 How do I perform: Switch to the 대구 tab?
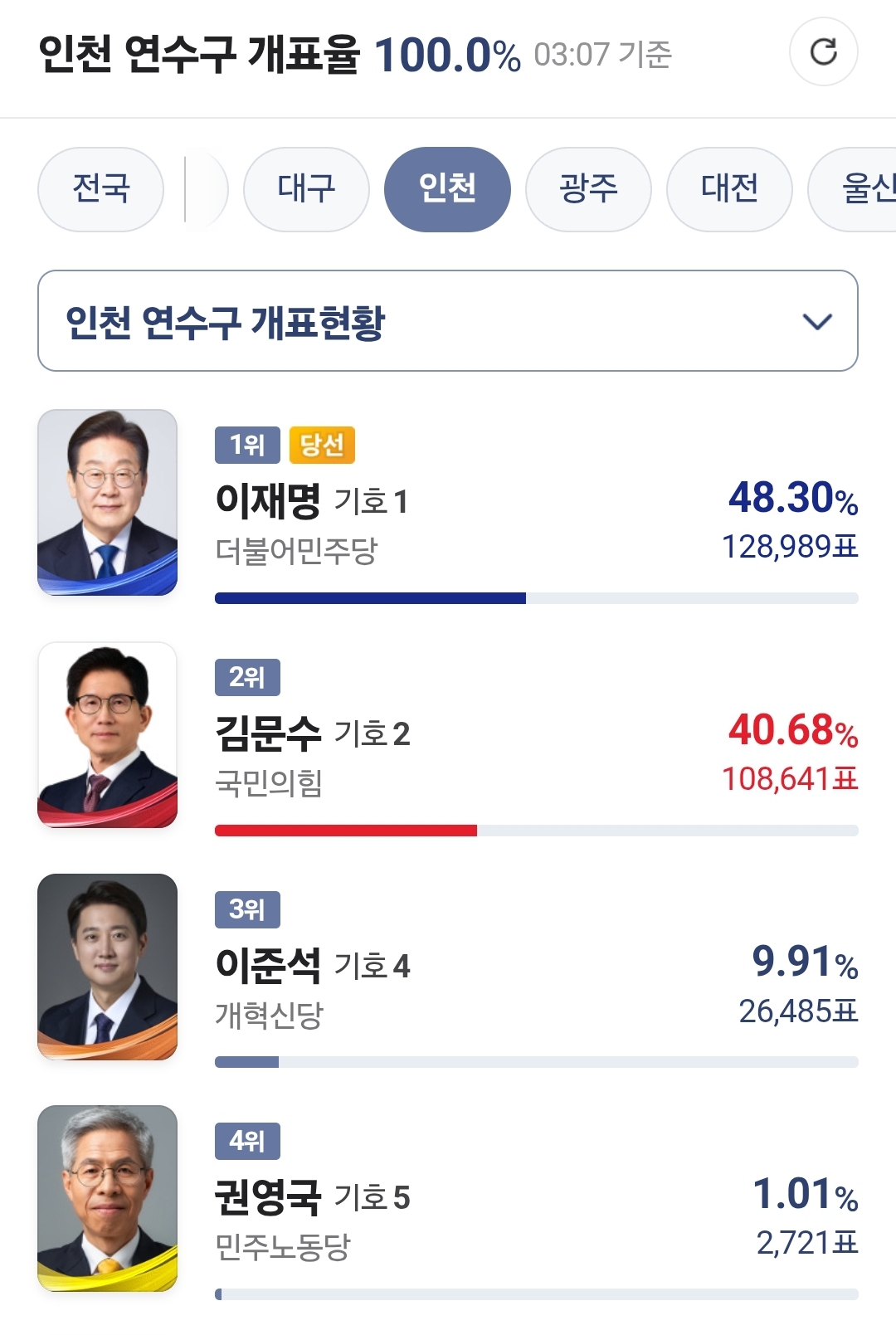point(306,189)
